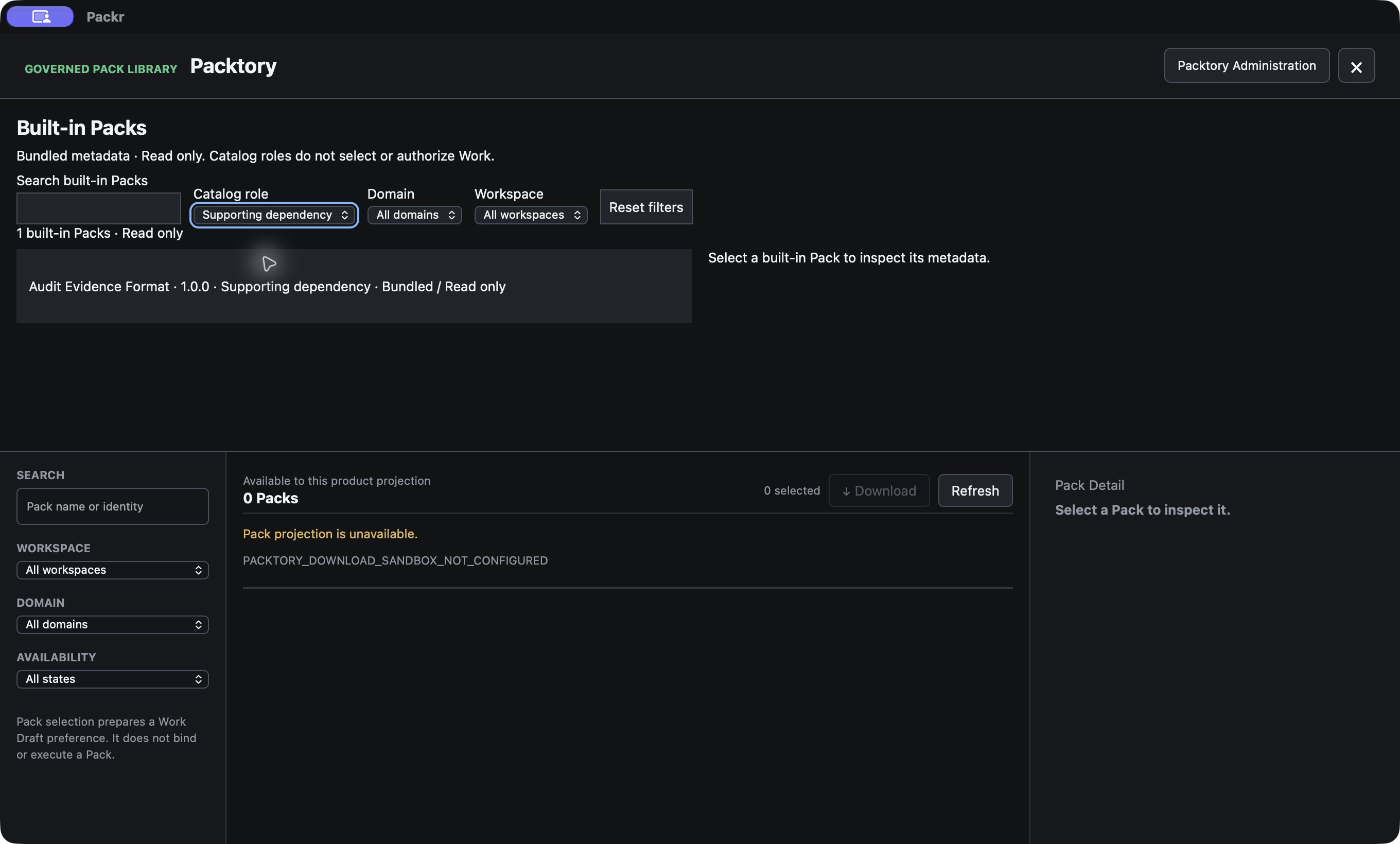Click the '0 selected' counter text
This screenshot has width=1400, height=844.
tap(792, 491)
